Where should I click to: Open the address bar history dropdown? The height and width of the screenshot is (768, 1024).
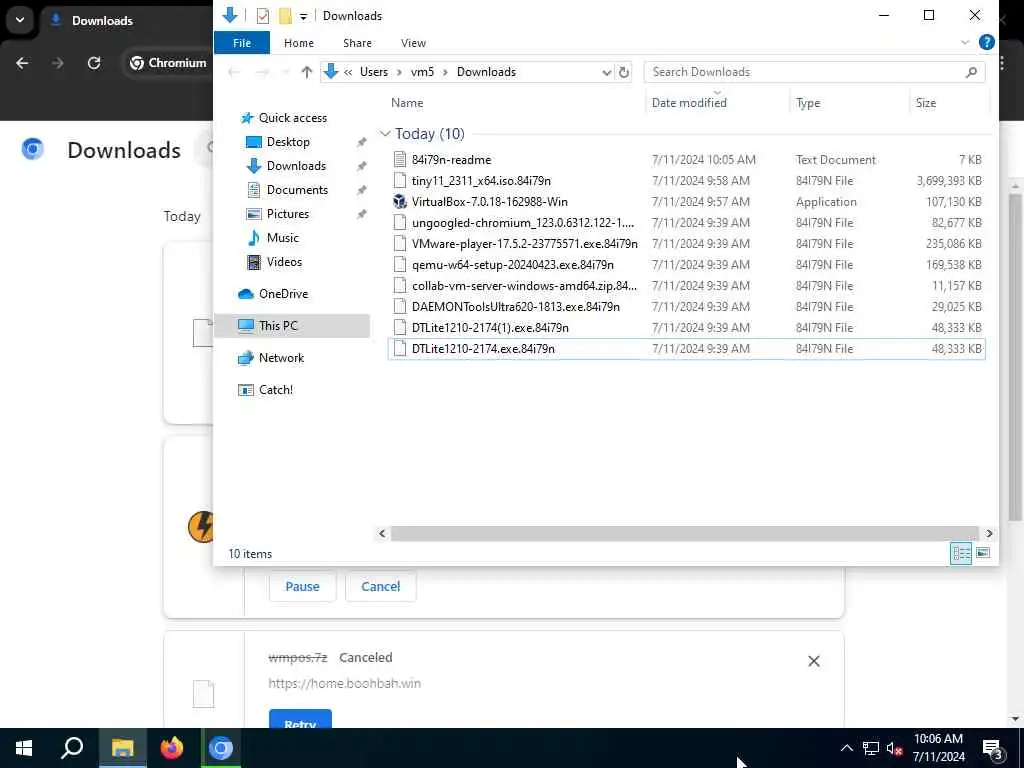[x=606, y=72]
